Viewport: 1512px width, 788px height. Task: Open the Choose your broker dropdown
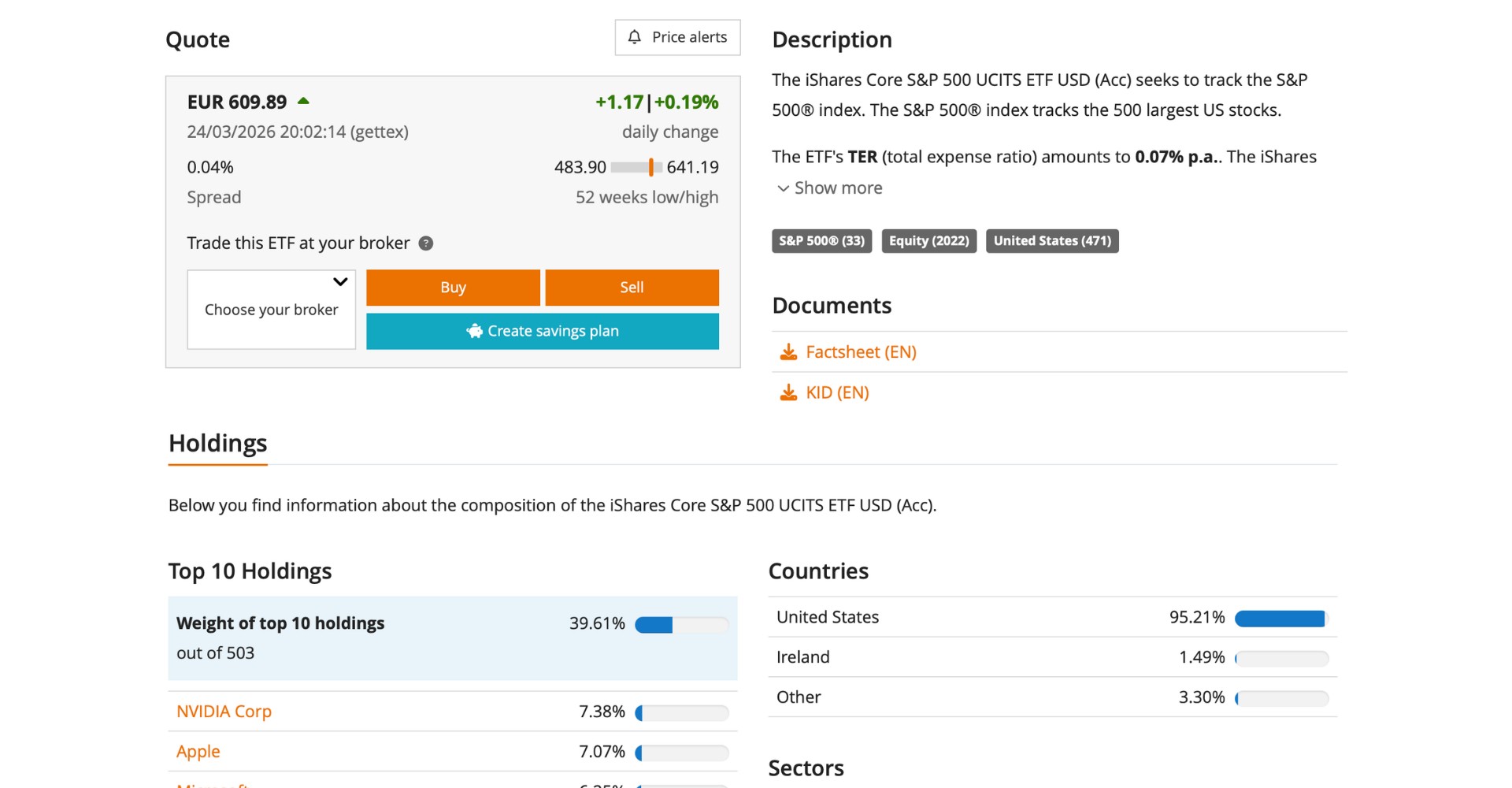coord(271,309)
